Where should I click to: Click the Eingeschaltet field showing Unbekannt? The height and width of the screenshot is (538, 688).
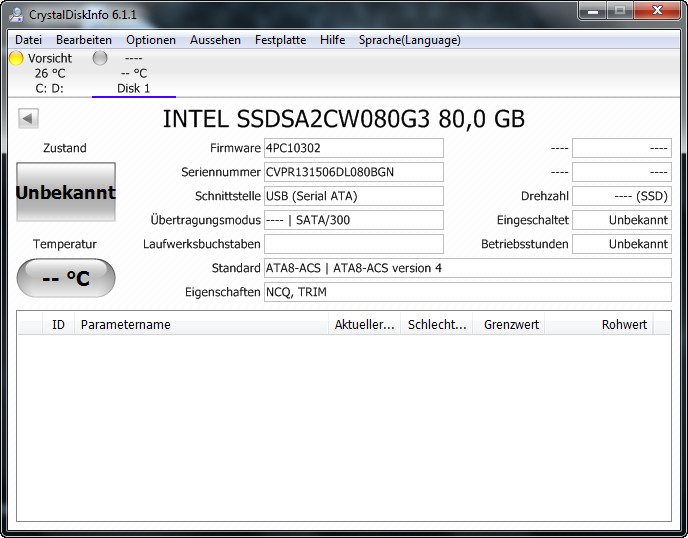[x=622, y=220]
